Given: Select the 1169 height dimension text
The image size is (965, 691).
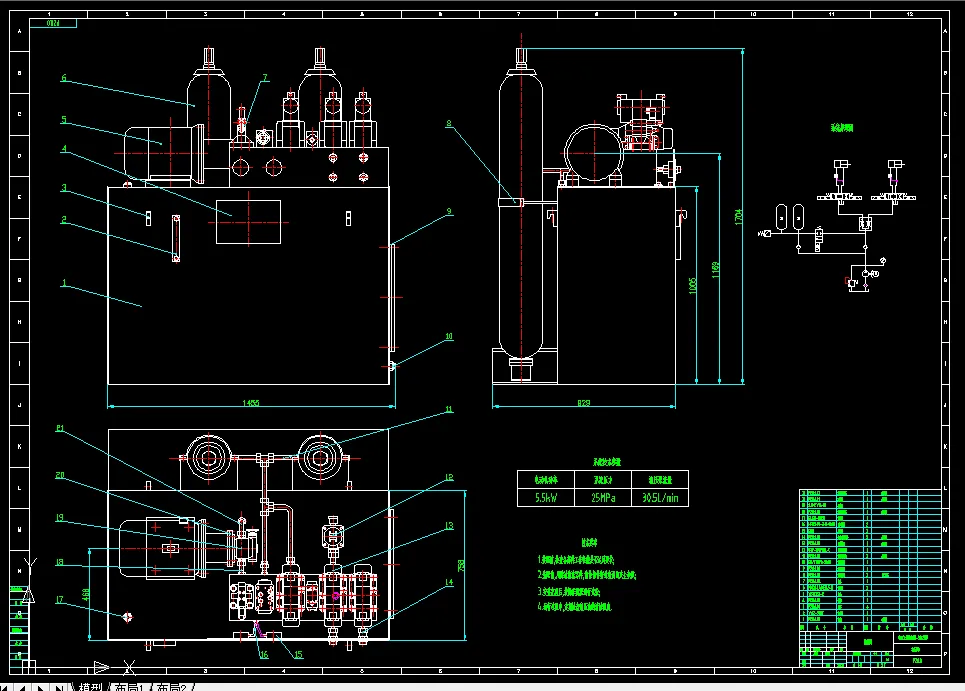Looking at the screenshot, I should tap(715, 270).
